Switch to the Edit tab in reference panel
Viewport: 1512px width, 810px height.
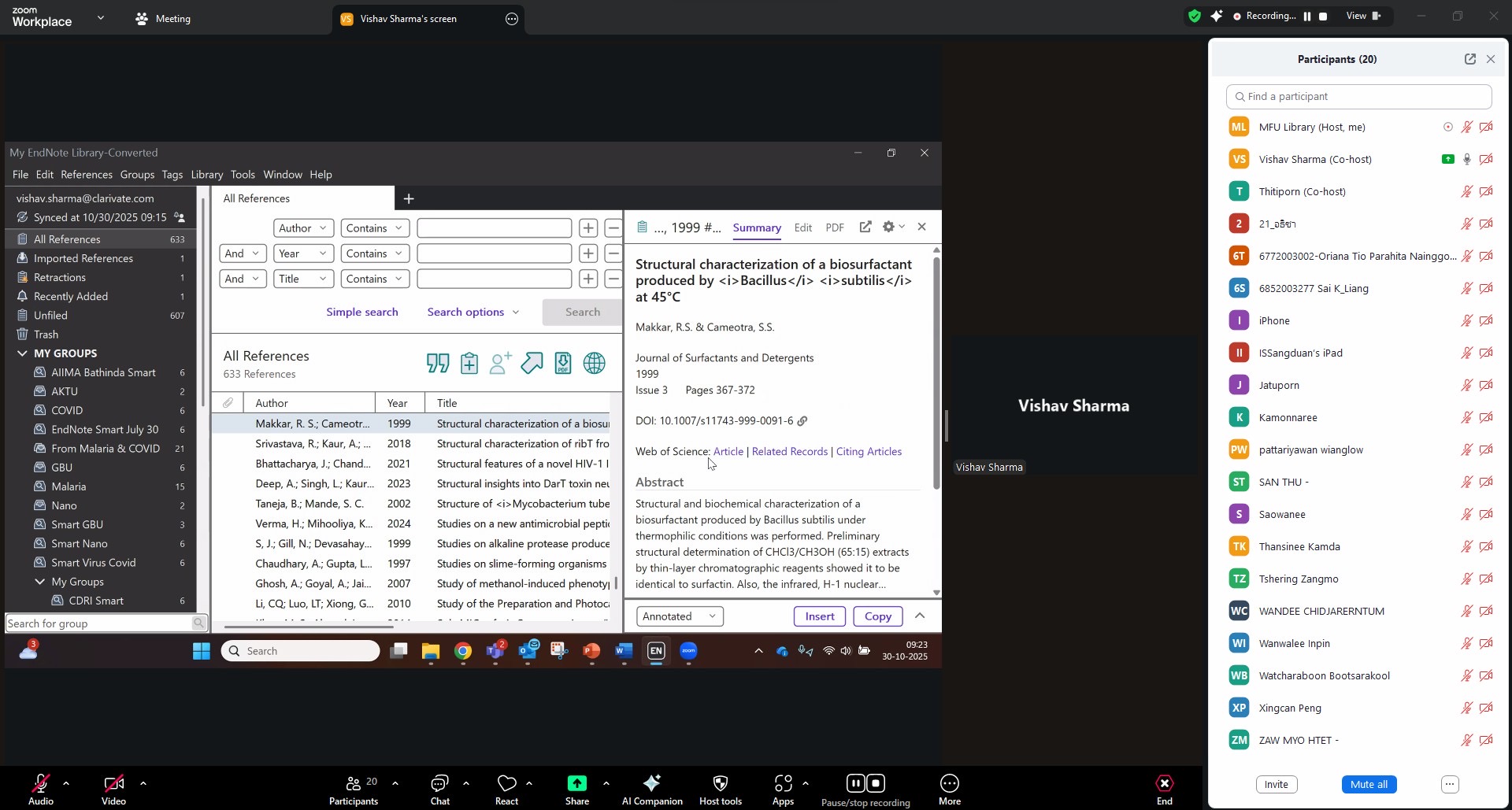(803, 227)
